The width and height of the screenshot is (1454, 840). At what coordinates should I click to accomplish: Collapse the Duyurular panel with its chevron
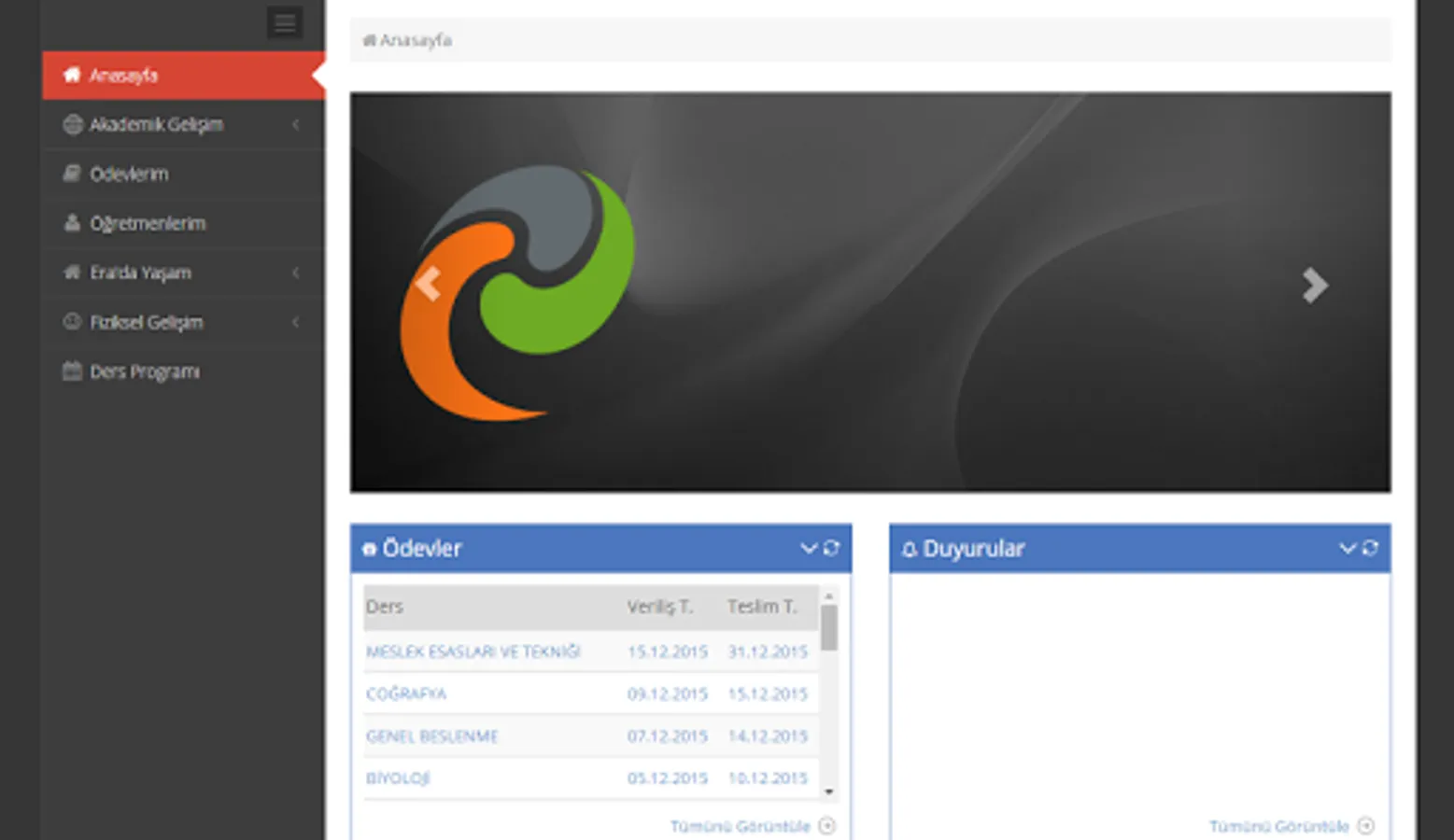(x=1348, y=548)
